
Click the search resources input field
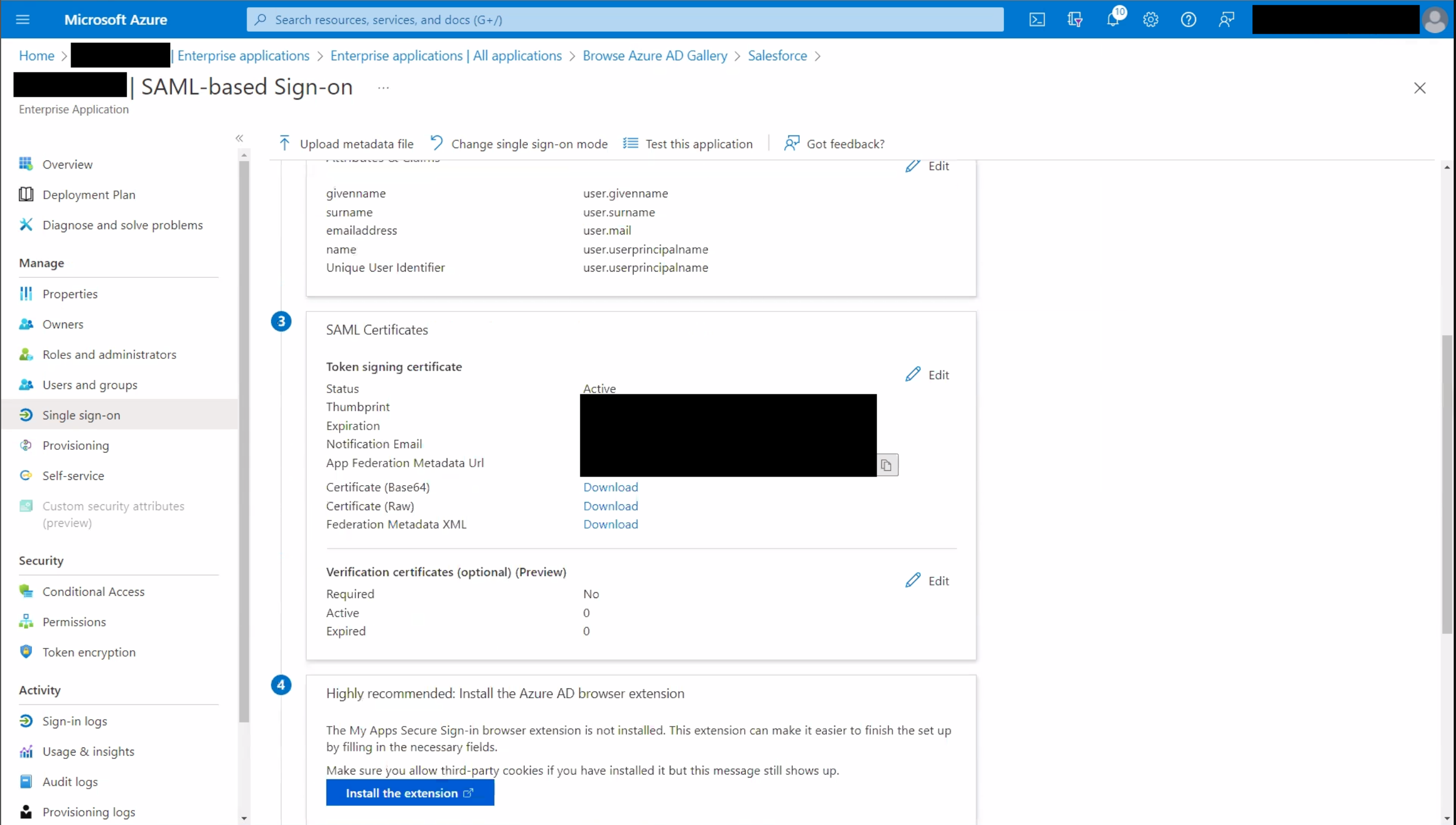[625, 20]
